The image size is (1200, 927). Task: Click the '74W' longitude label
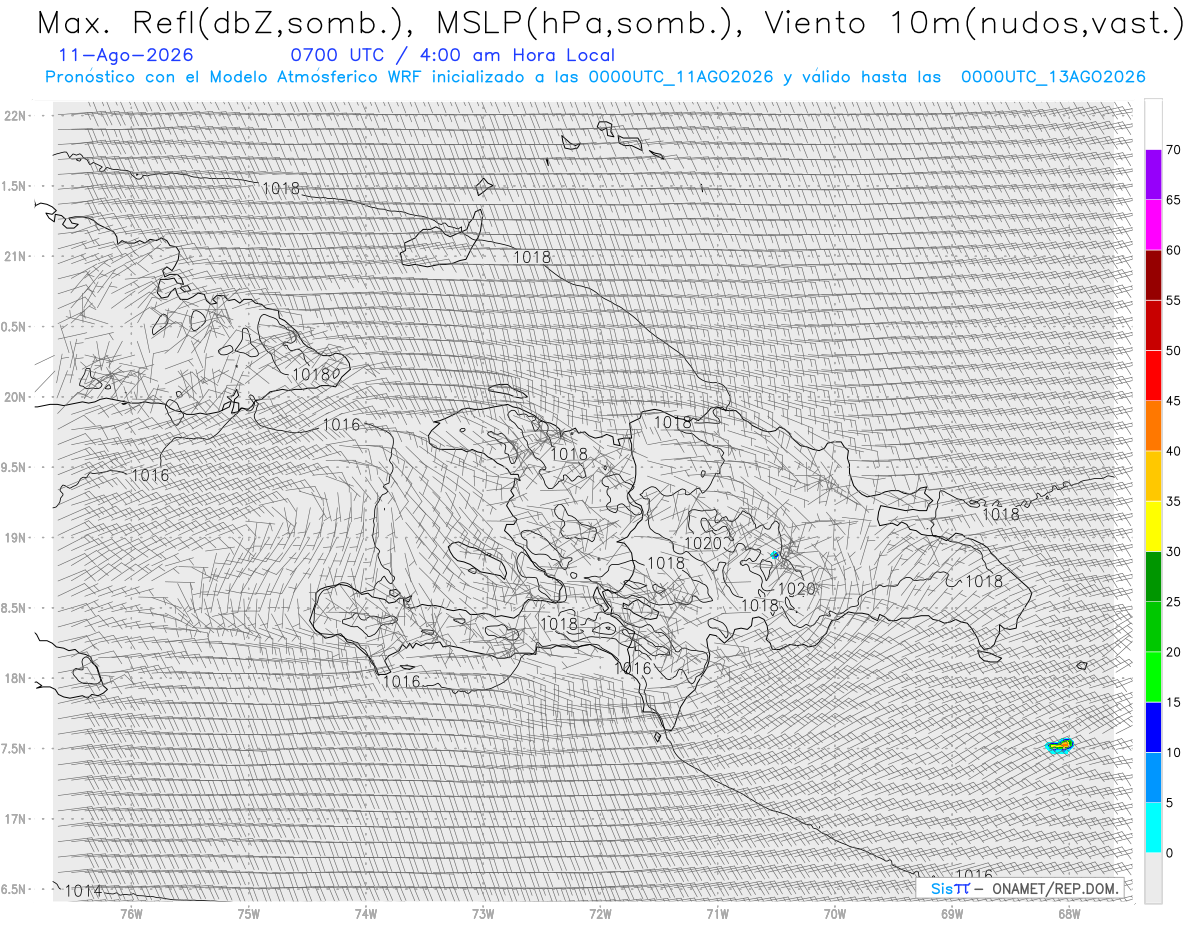[x=365, y=914]
